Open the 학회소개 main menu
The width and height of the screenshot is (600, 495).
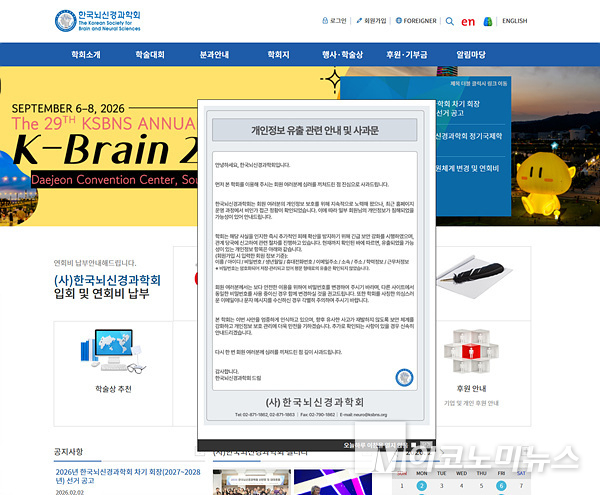[x=85, y=55]
